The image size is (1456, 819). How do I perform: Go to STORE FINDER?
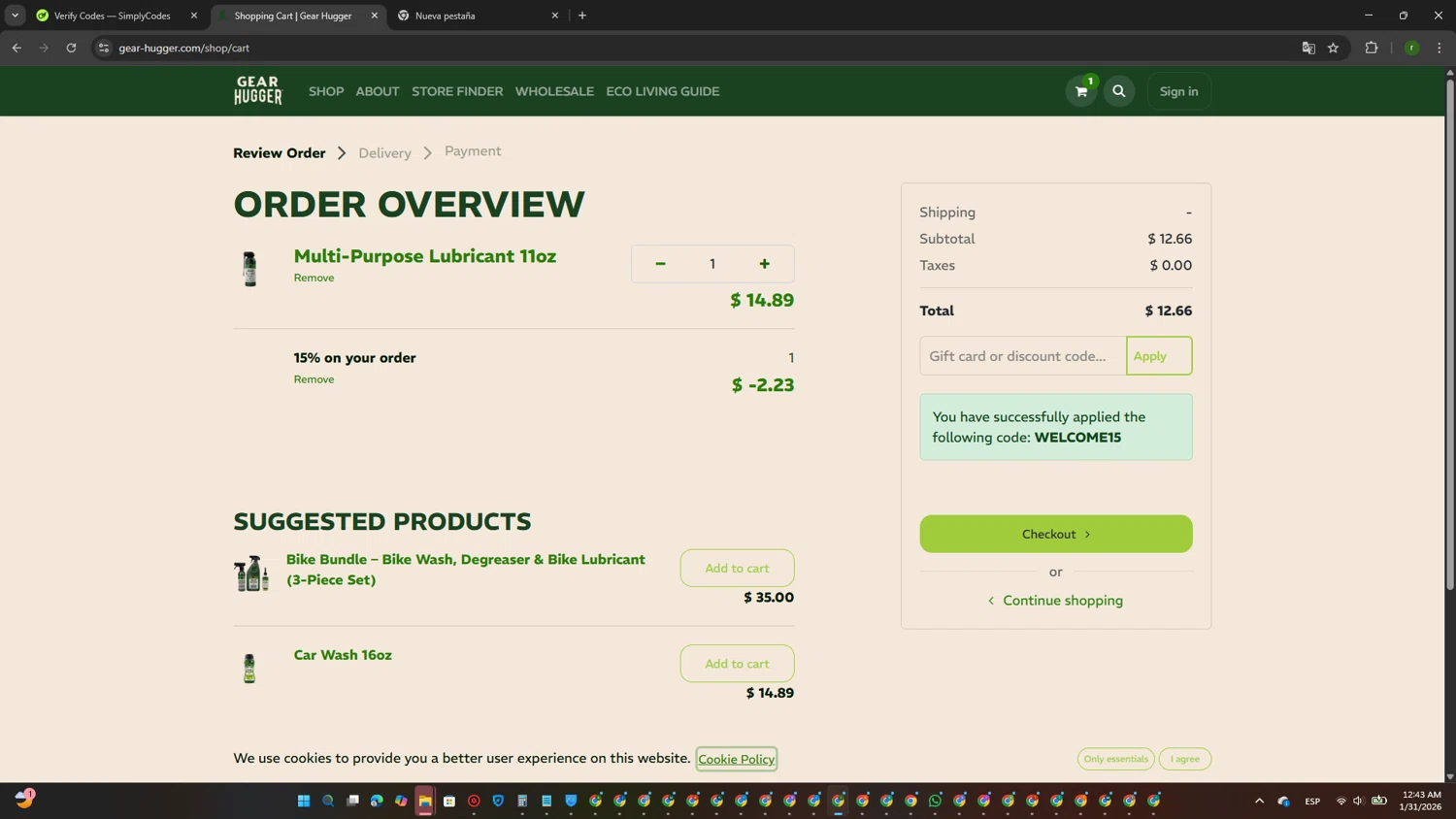click(x=457, y=91)
